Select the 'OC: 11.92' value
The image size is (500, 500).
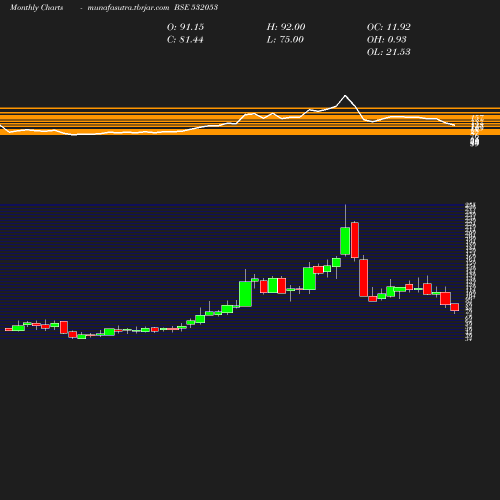click(x=389, y=27)
